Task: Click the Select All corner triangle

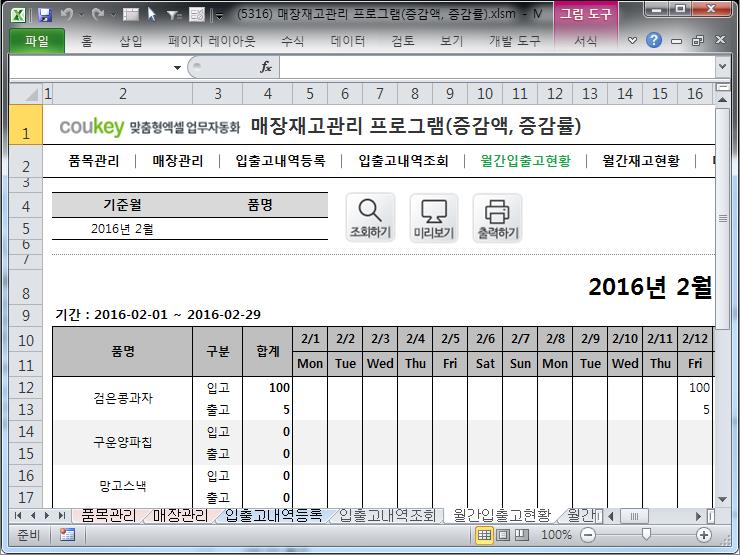Action: click(x=26, y=93)
